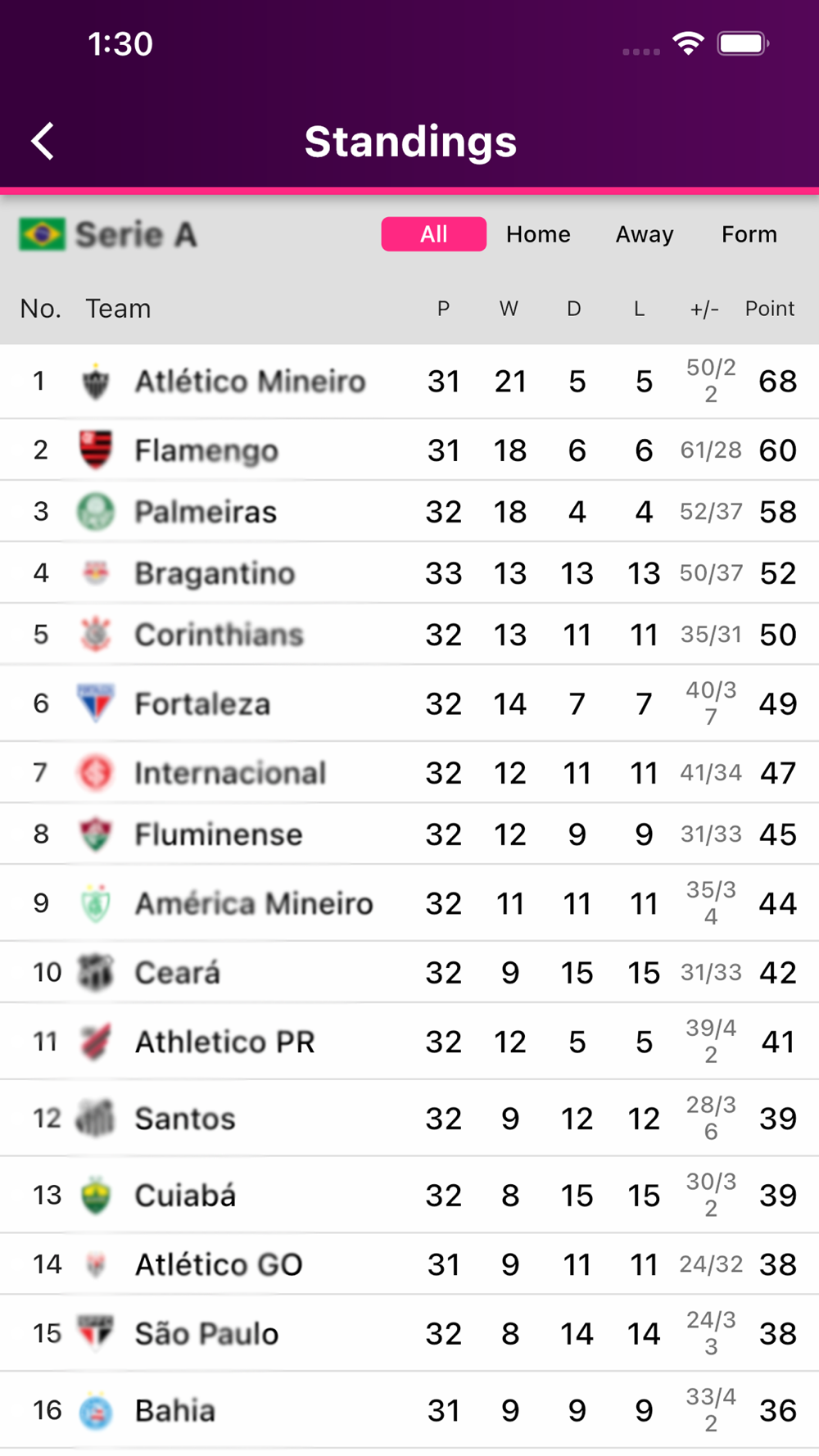The width and height of the screenshot is (819, 1456).
Task: Tap the Flamengo club crest
Action: click(x=96, y=450)
